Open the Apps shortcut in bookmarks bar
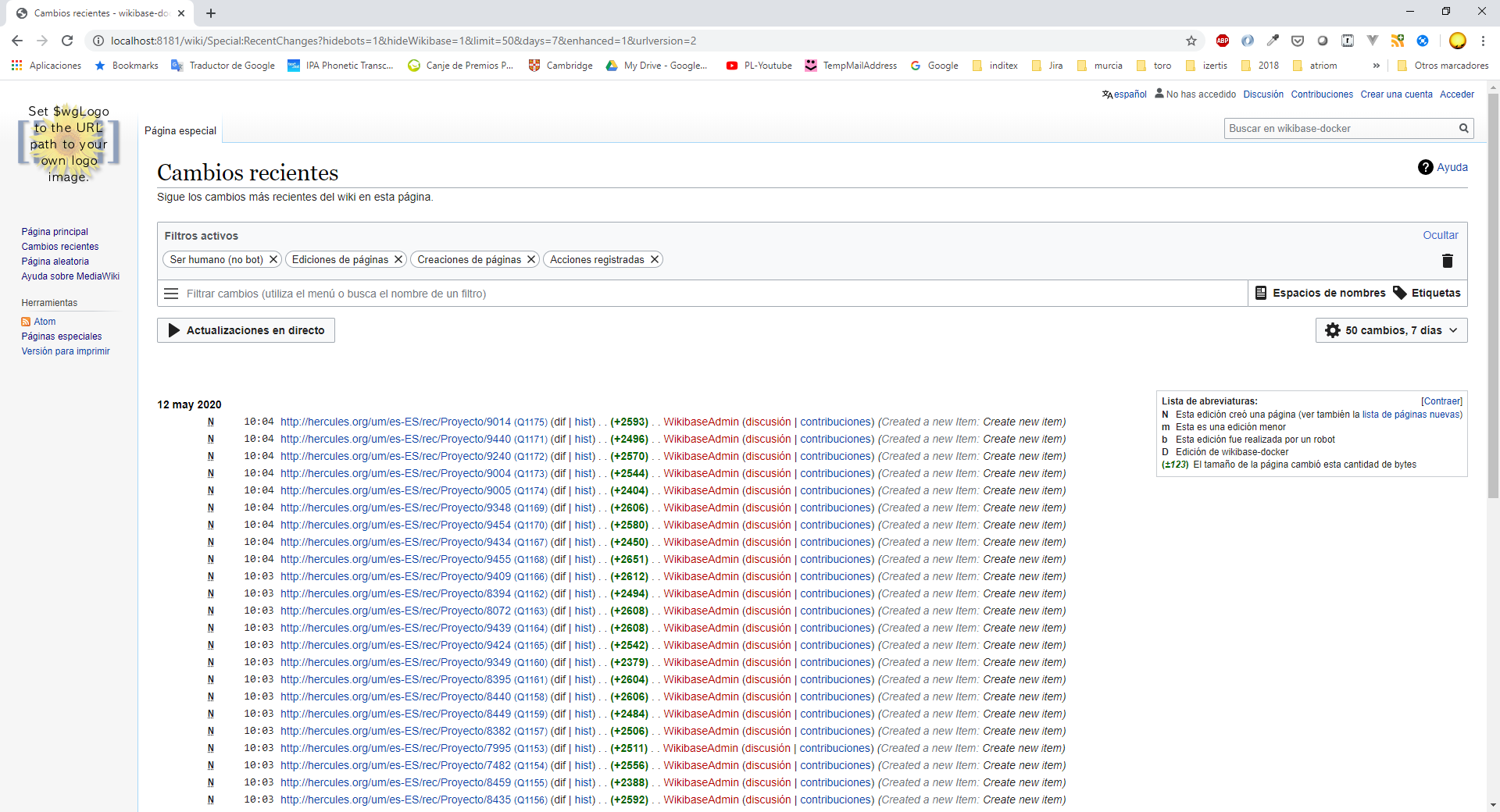The height and width of the screenshot is (812, 1500). click(x=47, y=66)
